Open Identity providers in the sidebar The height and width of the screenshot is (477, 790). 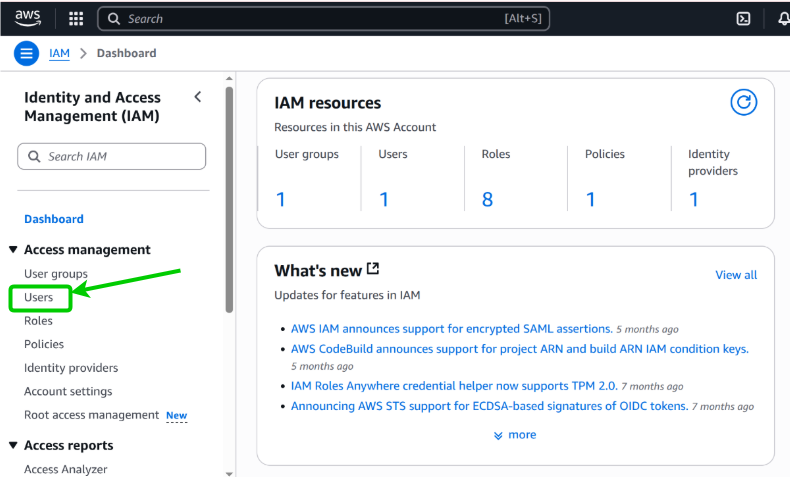pos(71,368)
